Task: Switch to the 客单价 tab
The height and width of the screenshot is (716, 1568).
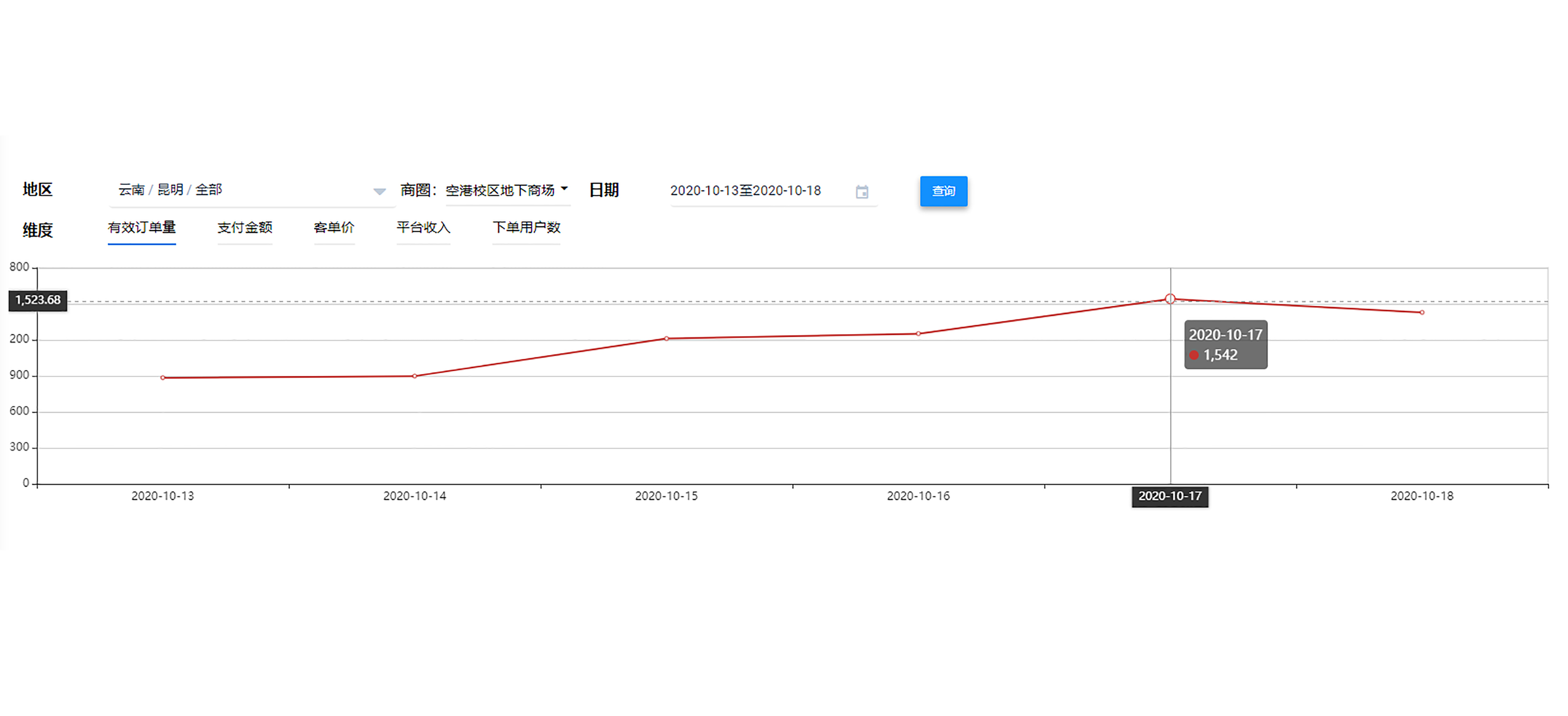Action: 334,228
